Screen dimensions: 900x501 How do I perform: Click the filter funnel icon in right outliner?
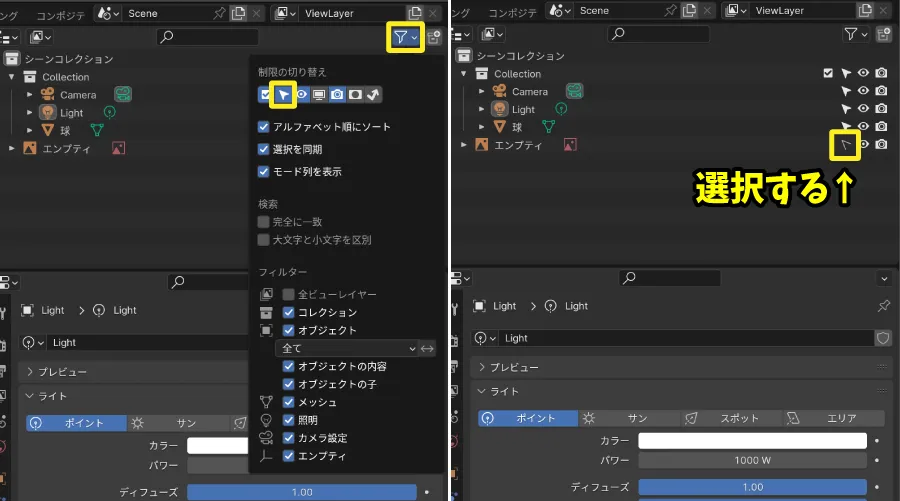855,34
